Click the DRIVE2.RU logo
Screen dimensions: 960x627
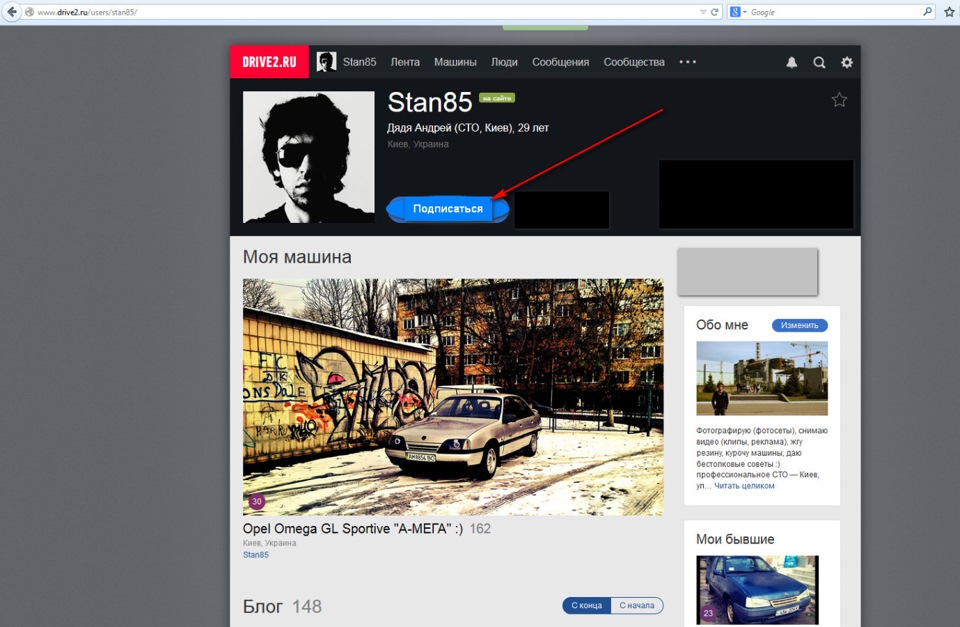coord(269,62)
